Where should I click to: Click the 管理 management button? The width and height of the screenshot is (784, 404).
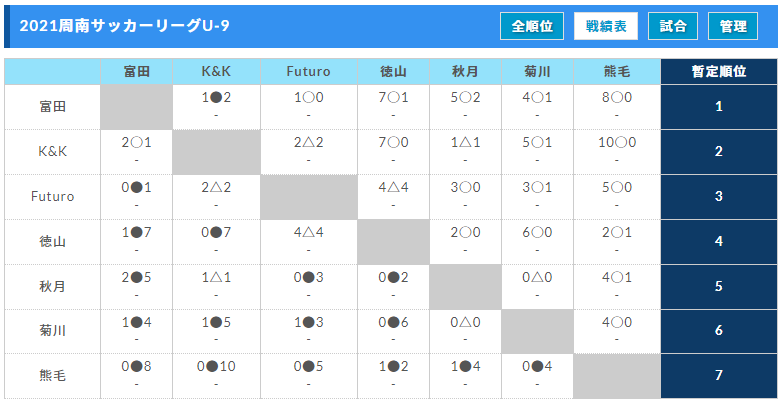(x=732, y=26)
